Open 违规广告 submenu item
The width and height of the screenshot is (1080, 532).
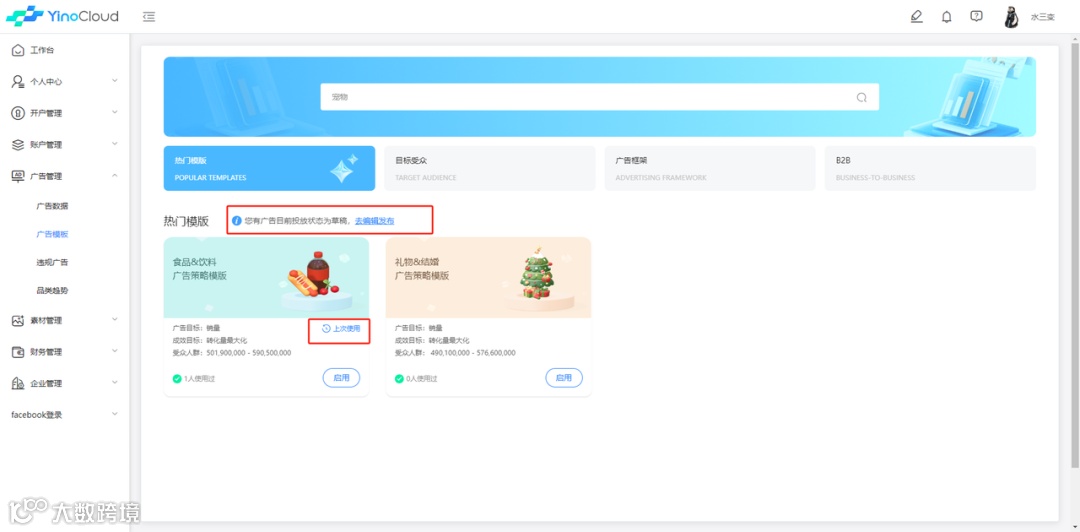click(52, 263)
